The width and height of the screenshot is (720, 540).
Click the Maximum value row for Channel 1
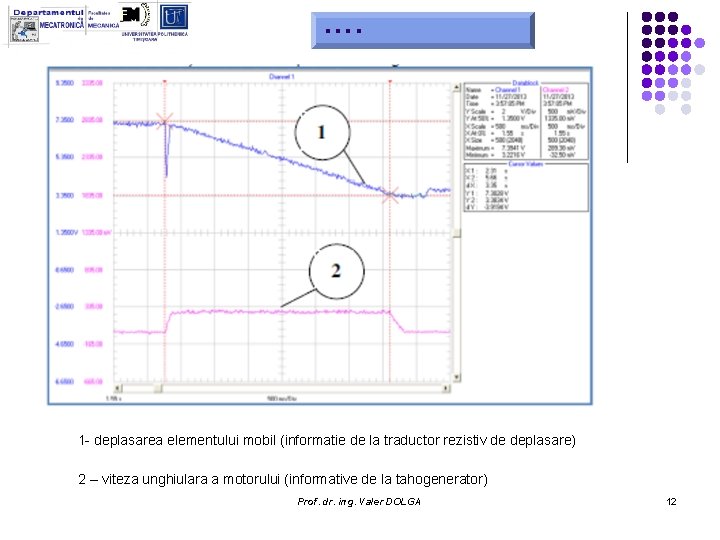coord(496,148)
